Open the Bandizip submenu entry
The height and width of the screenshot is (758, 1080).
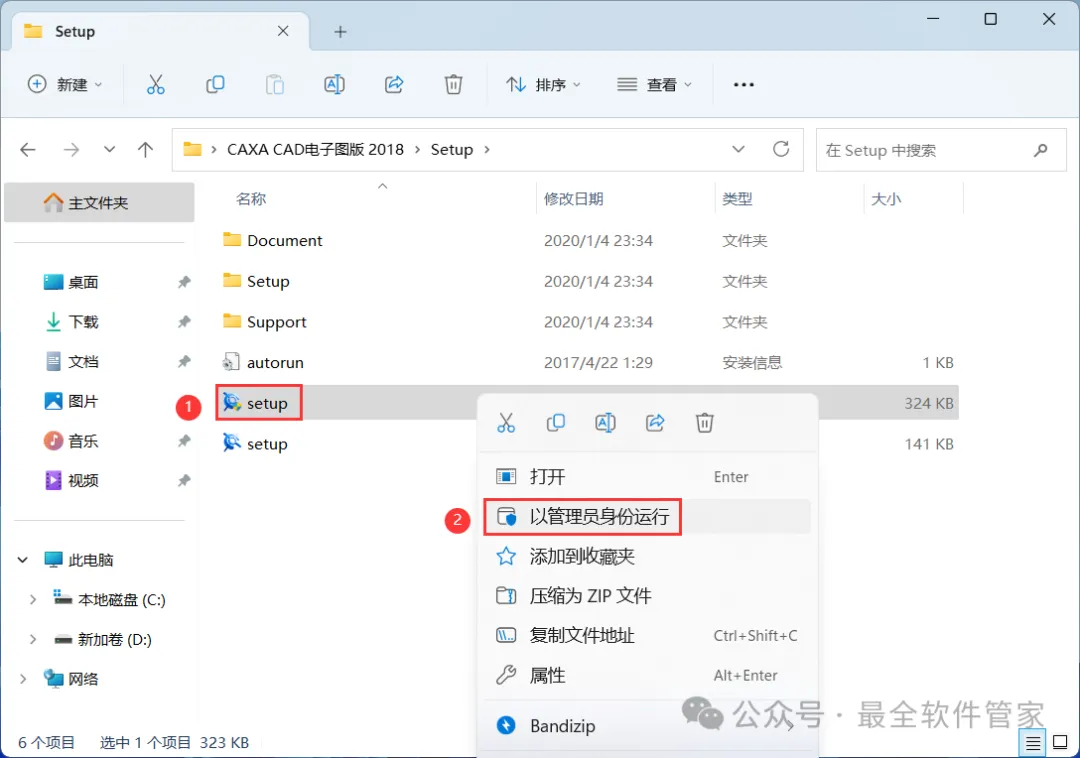pyautogui.click(x=647, y=726)
